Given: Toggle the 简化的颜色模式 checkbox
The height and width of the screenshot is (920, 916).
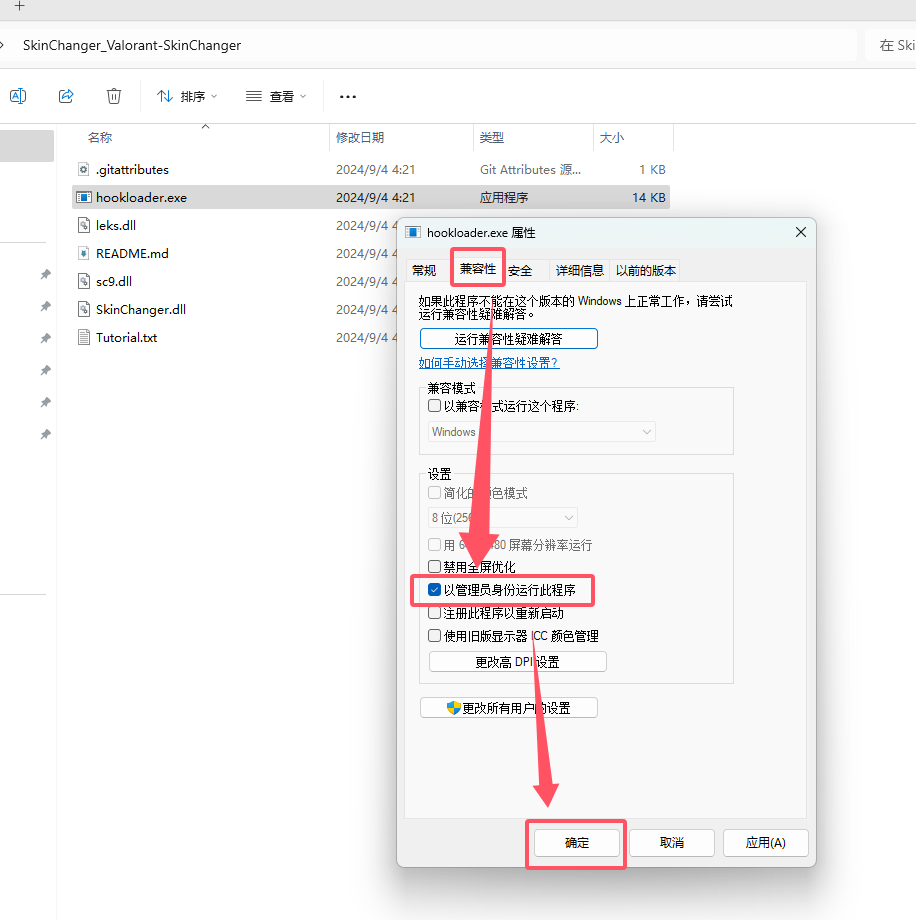Looking at the screenshot, I should 434,493.
